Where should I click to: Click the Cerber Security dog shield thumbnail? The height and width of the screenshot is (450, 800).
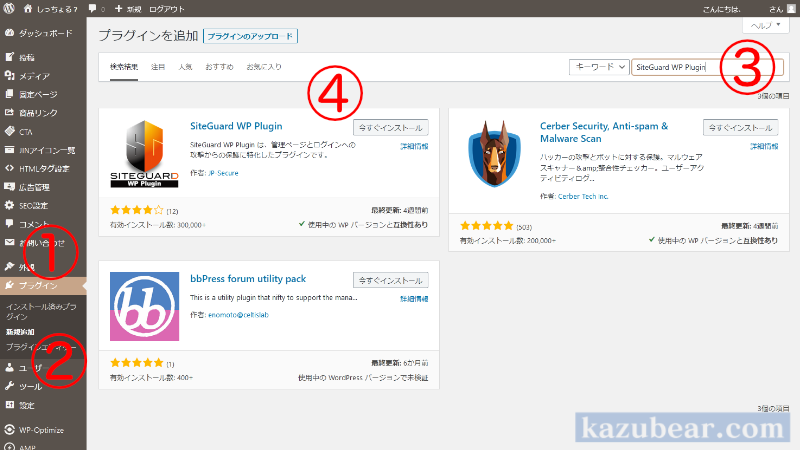[494, 154]
